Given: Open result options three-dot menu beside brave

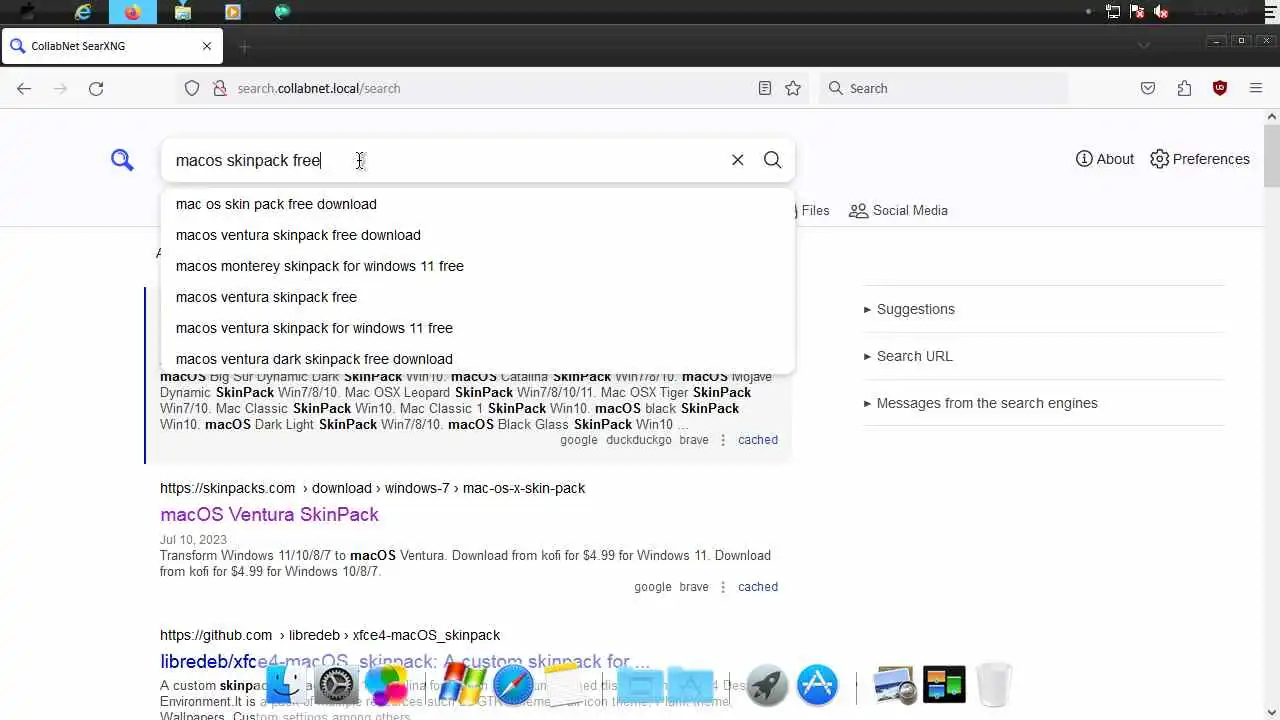Looking at the screenshot, I should point(723,587).
